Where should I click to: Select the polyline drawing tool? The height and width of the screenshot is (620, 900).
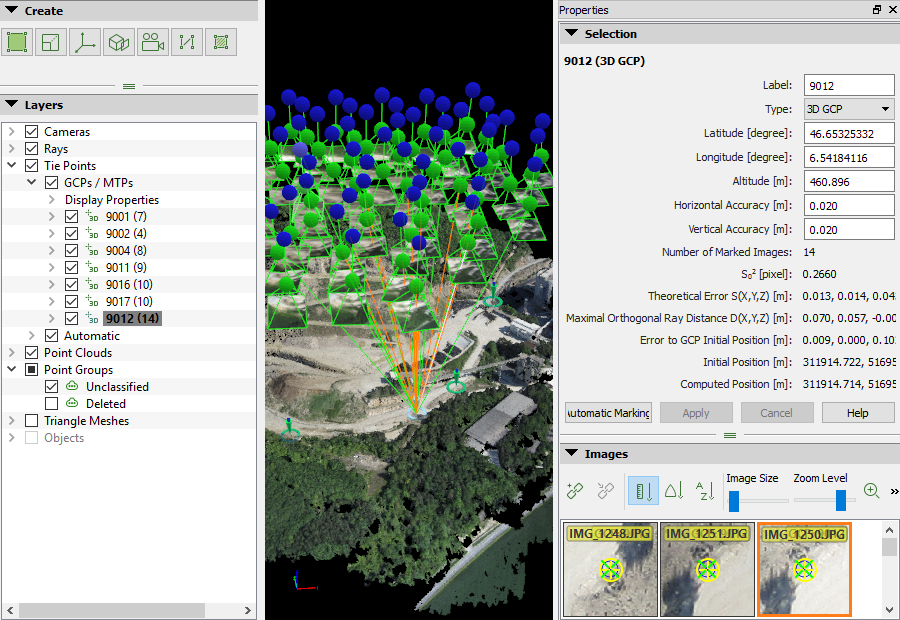[186, 41]
